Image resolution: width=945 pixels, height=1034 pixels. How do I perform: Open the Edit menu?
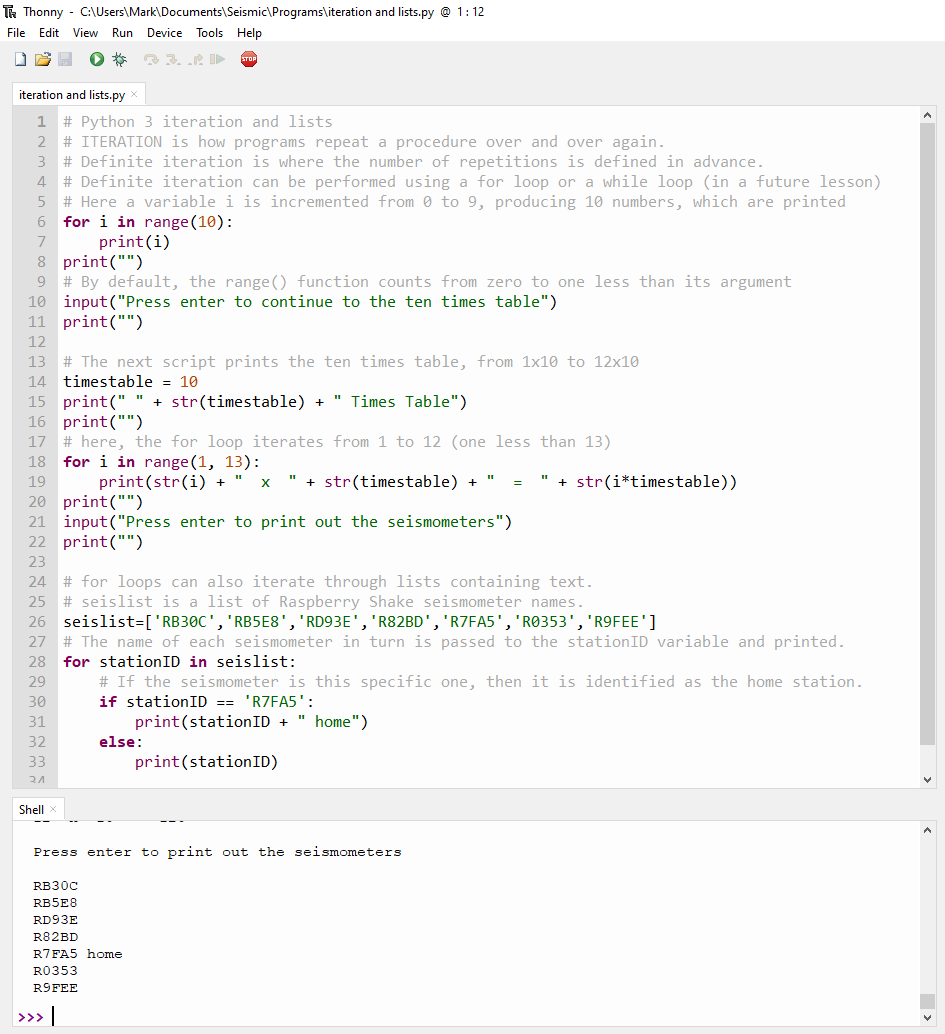(x=49, y=33)
